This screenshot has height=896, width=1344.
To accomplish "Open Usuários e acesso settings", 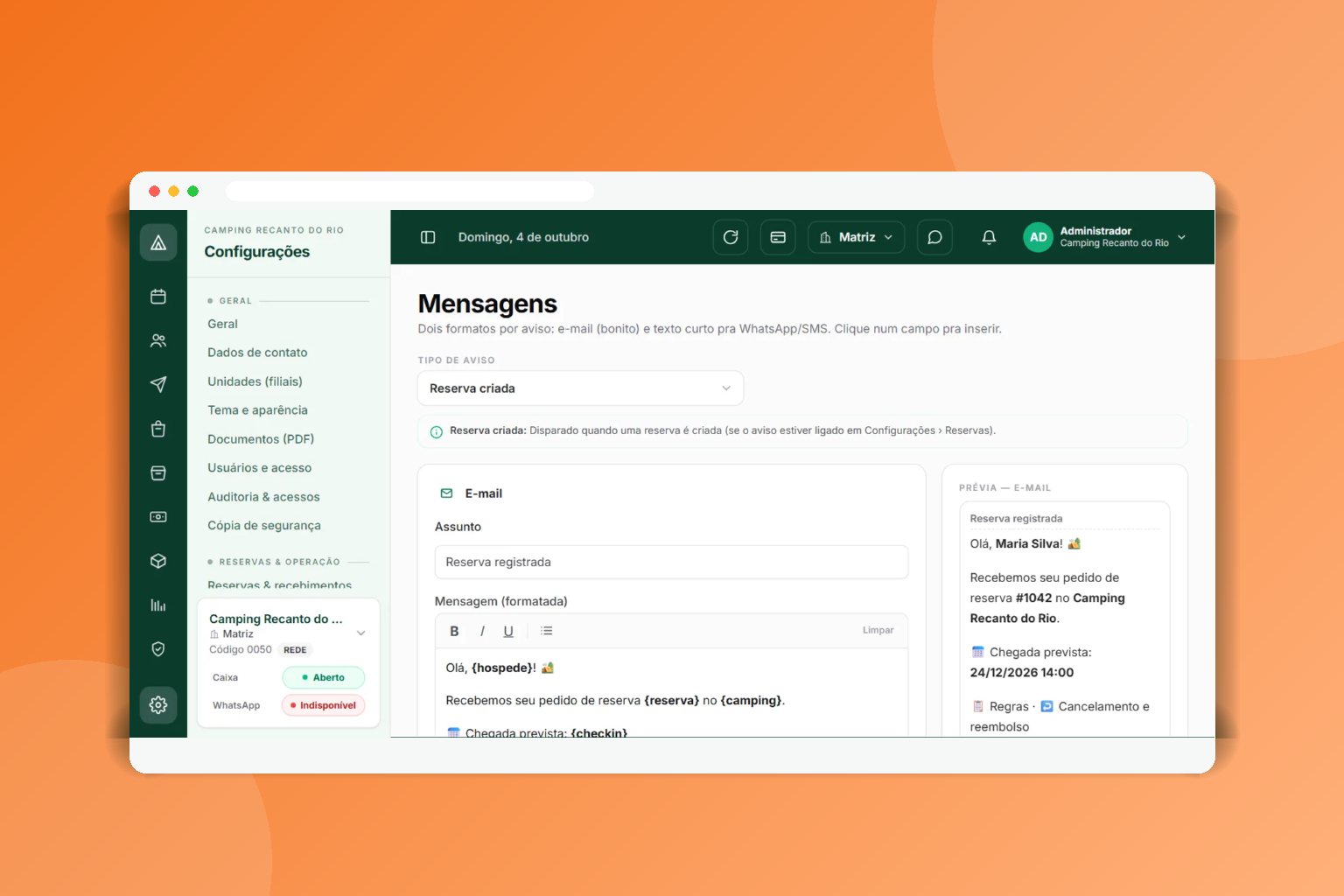I will pyautogui.click(x=259, y=468).
